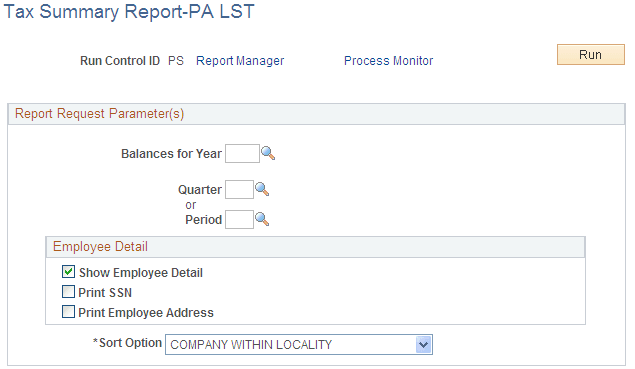This screenshot has width=635, height=369.
Task: Open the Quarter lookup magnifier
Action: click(x=262, y=189)
